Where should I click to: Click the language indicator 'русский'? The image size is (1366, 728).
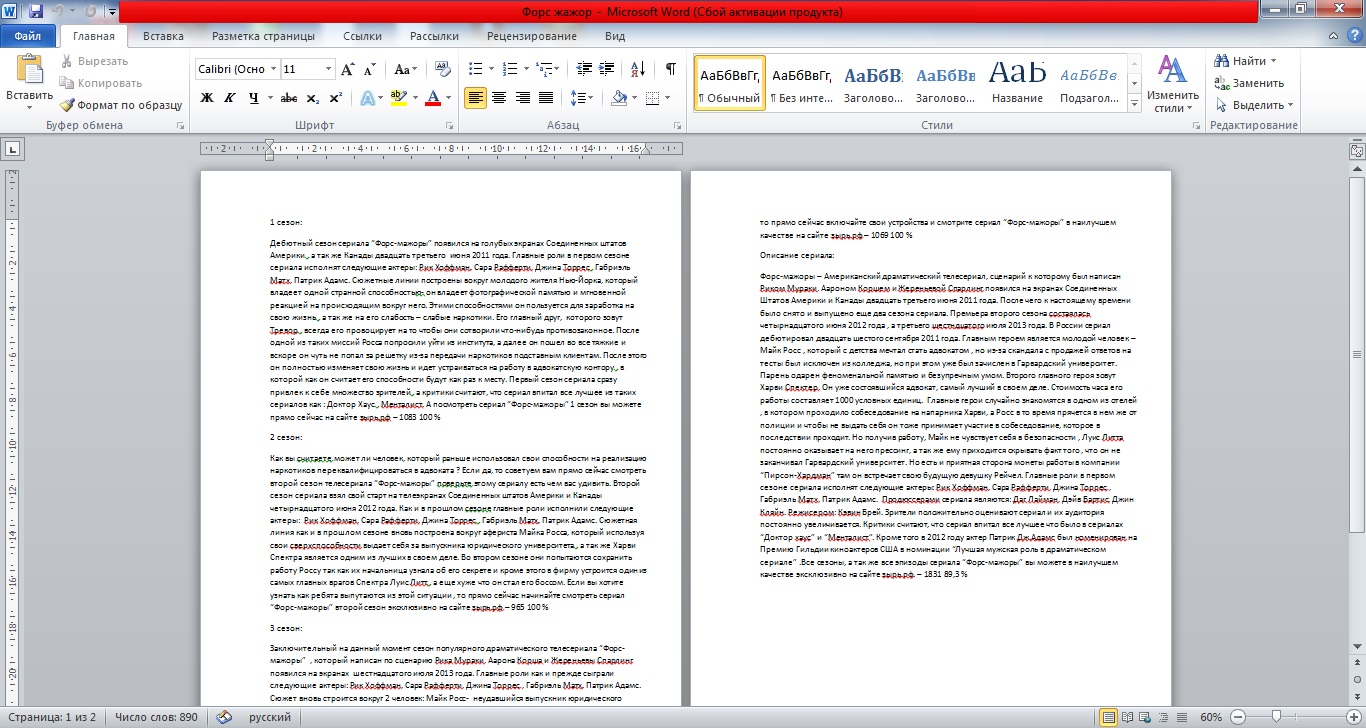point(270,717)
